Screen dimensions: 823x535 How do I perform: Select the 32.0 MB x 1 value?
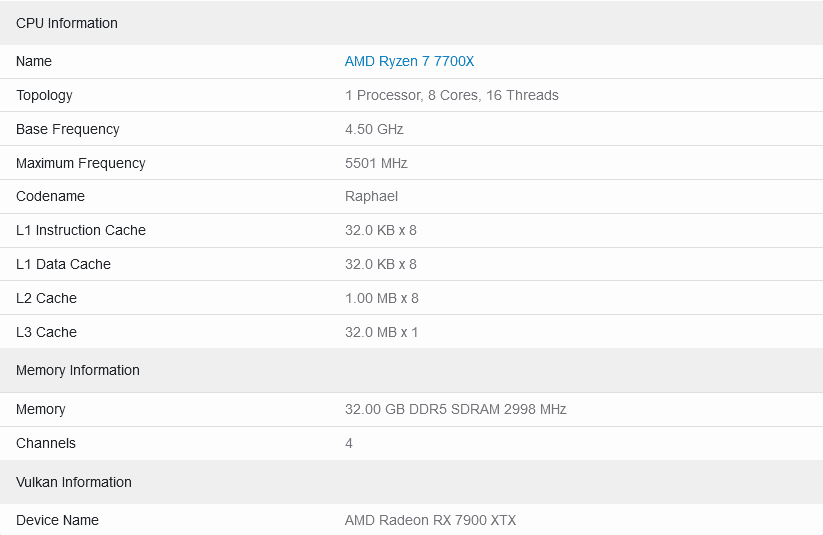tap(381, 332)
